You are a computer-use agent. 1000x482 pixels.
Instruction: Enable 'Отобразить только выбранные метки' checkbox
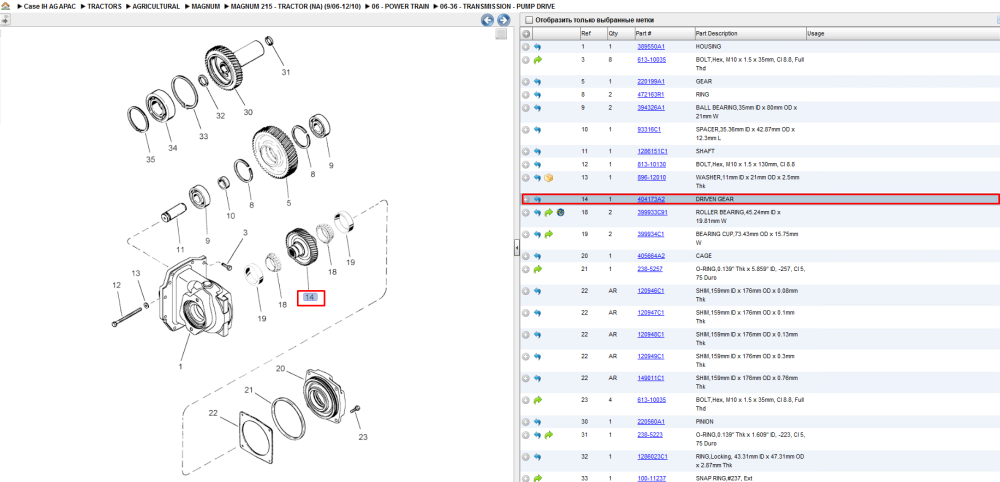(528, 20)
